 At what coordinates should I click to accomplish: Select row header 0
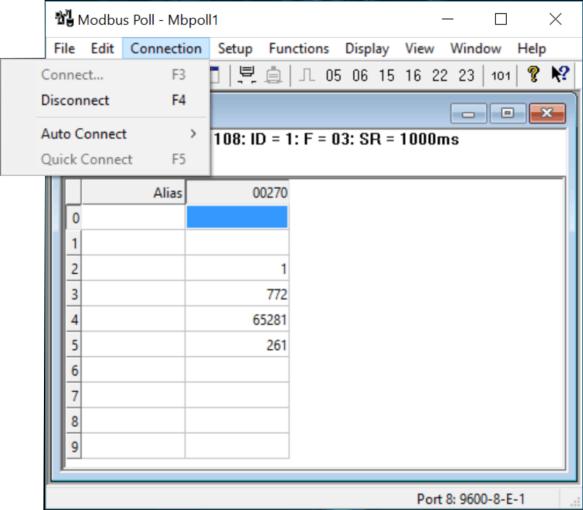(x=74, y=217)
